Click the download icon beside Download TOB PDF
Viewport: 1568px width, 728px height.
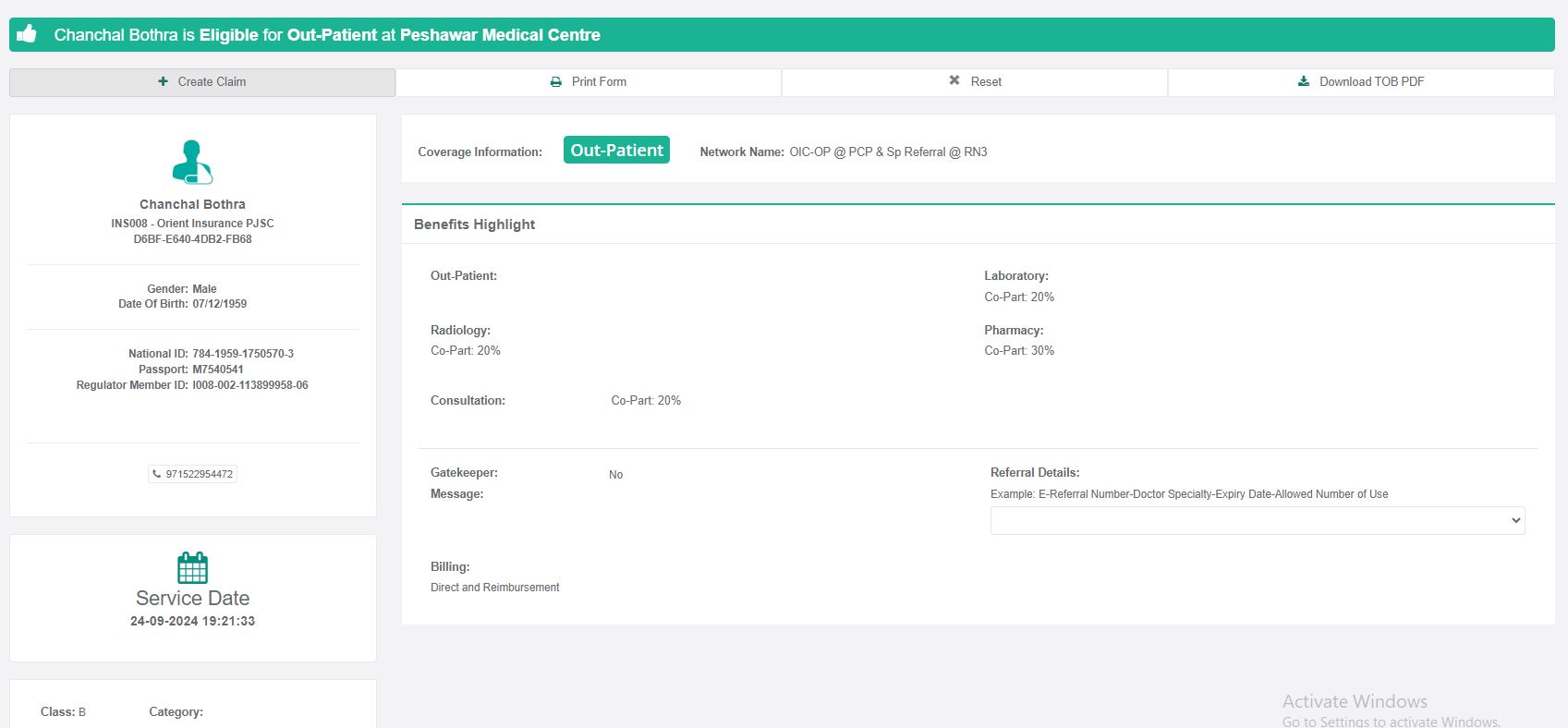1304,81
